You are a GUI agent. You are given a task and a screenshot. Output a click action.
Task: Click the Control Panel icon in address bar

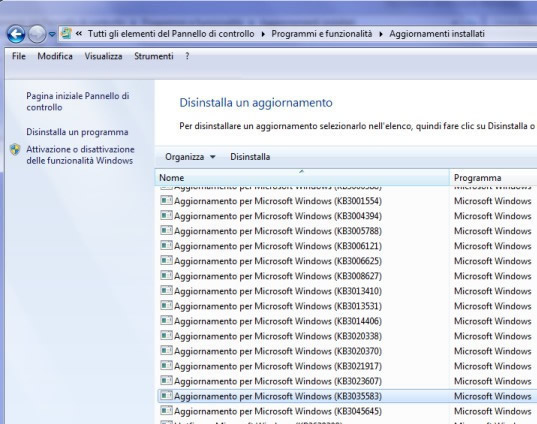point(66,34)
